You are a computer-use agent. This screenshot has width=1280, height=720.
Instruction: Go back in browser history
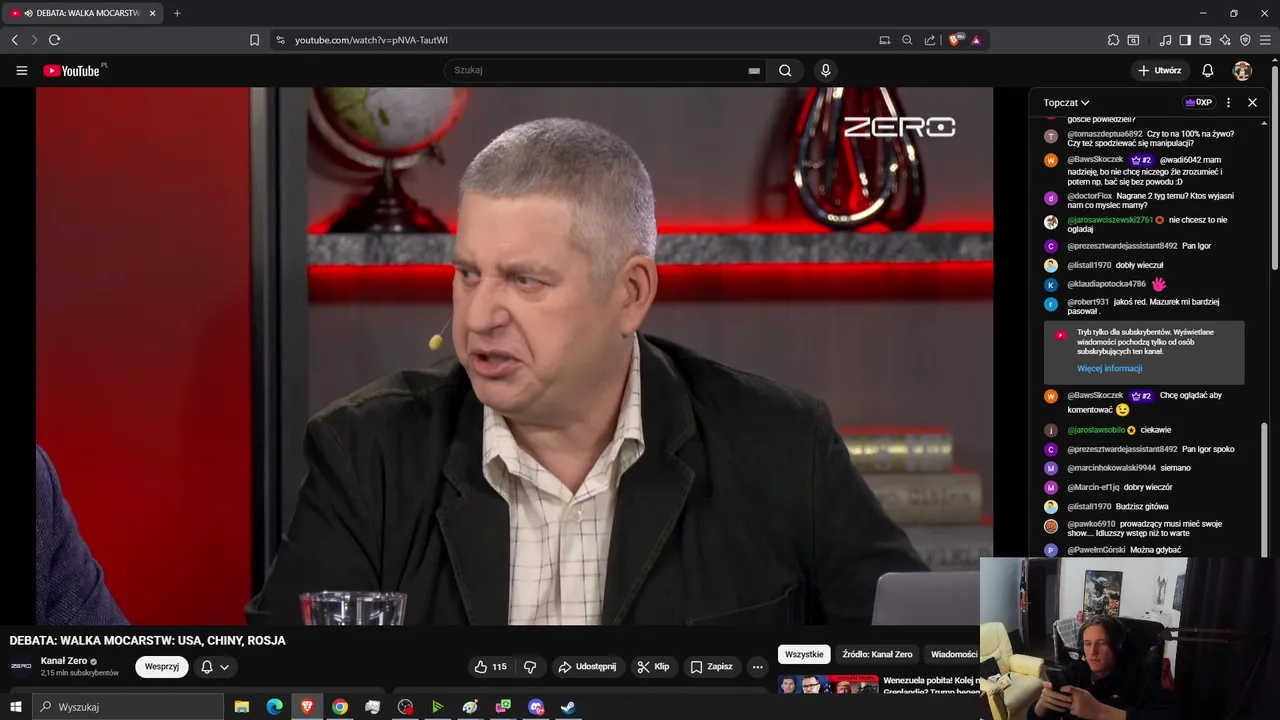click(14, 40)
